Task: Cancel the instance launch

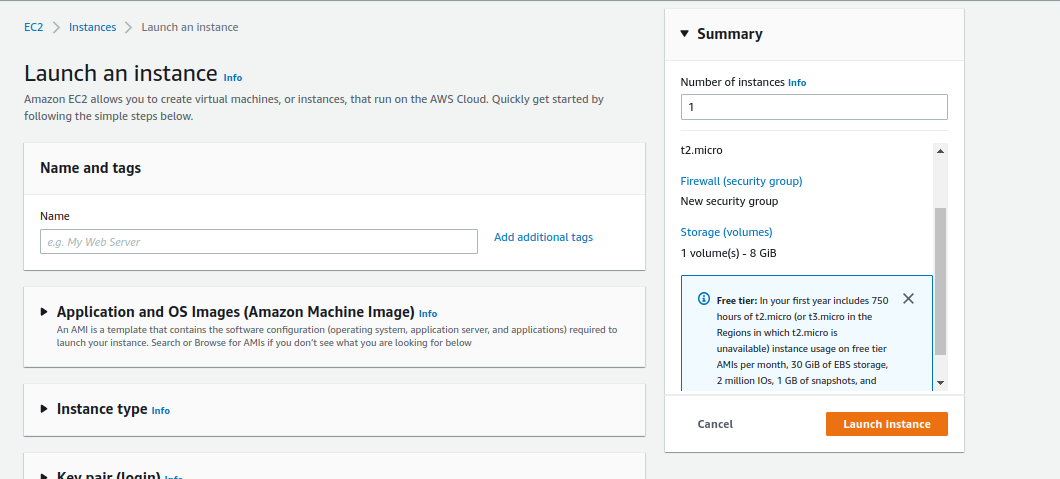Action: click(x=715, y=424)
